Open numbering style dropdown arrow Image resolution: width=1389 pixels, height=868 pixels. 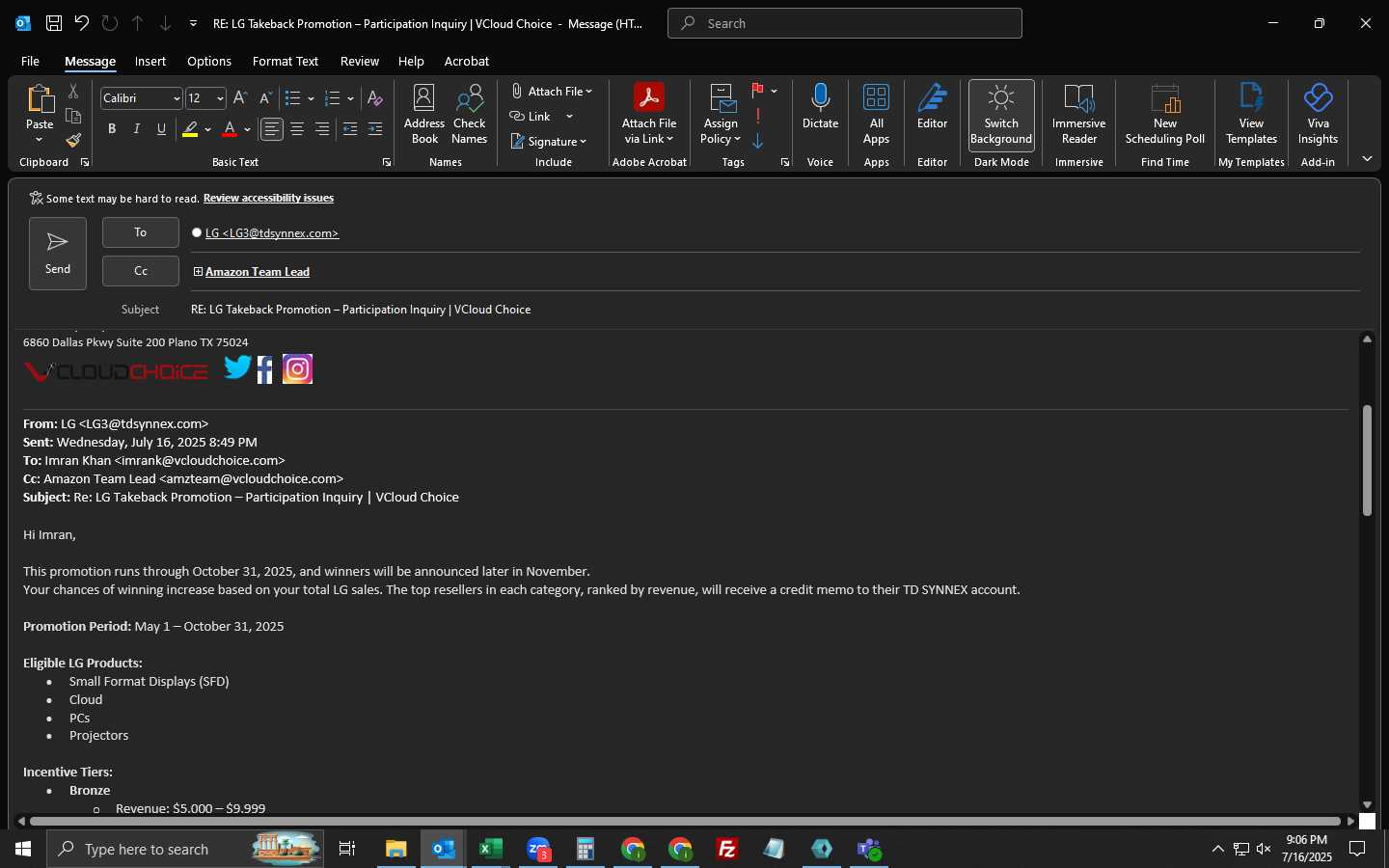[350, 98]
